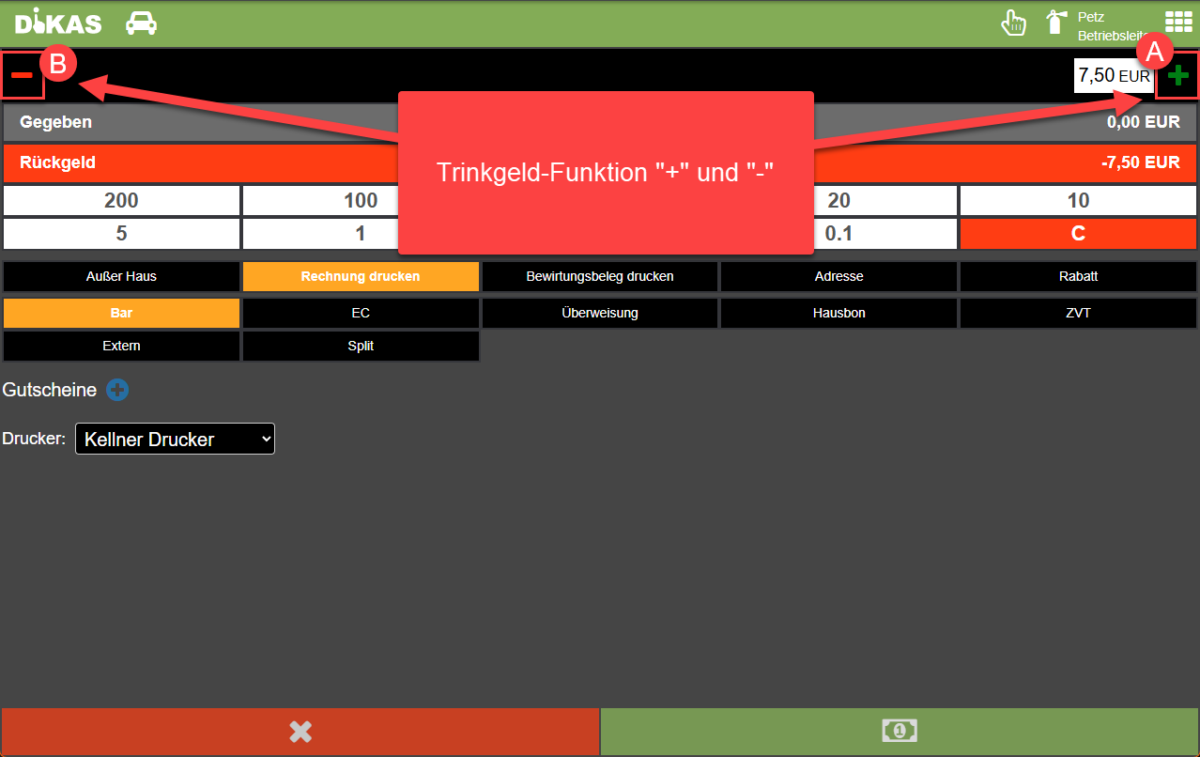Click the fire extinguisher icon
The image size is (1200, 757).
click(x=1054, y=23)
